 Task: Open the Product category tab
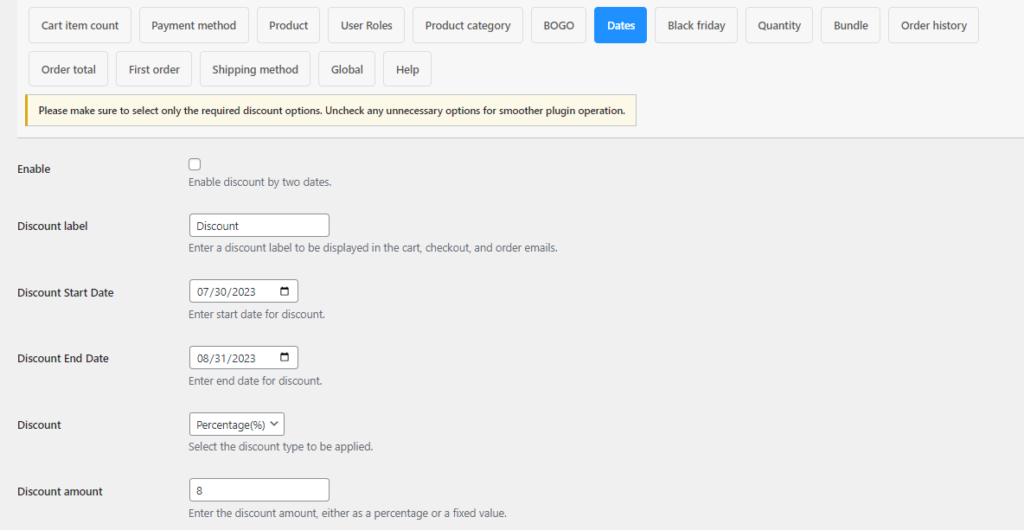pyautogui.click(x=468, y=25)
